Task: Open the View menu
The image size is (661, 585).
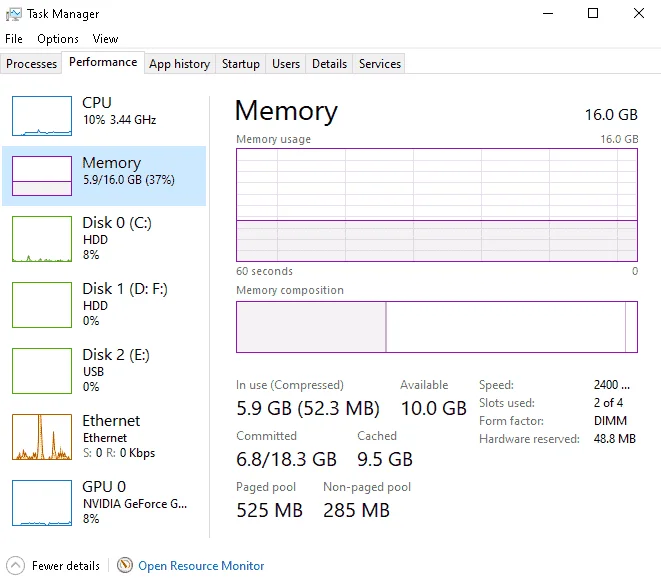Action: click(x=105, y=39)
